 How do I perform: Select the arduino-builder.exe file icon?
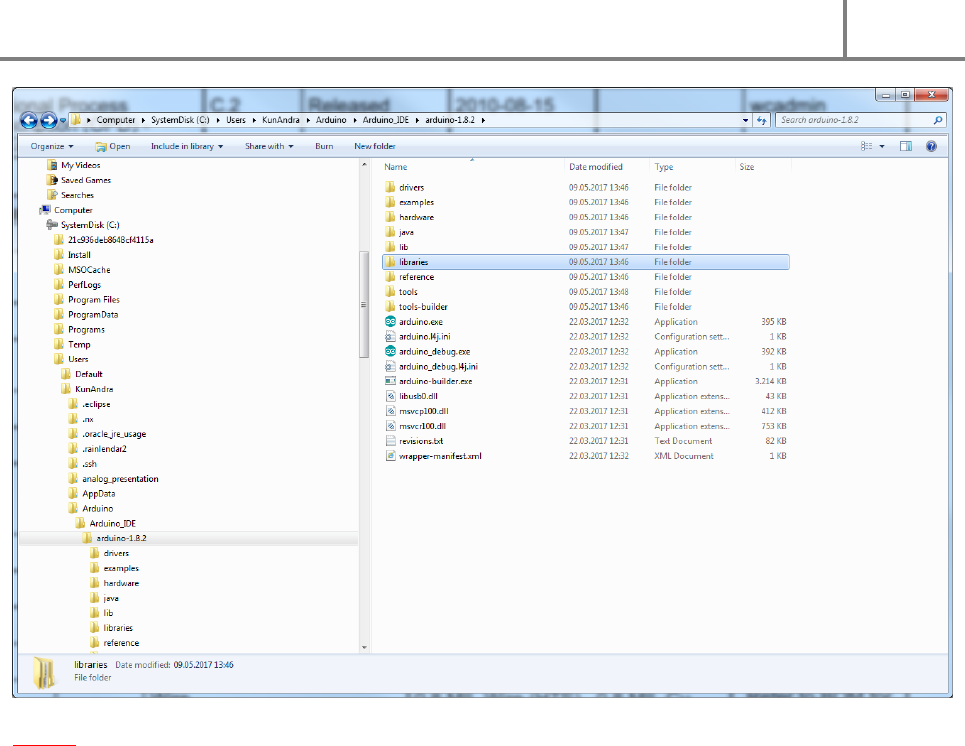tap(390, 381)
